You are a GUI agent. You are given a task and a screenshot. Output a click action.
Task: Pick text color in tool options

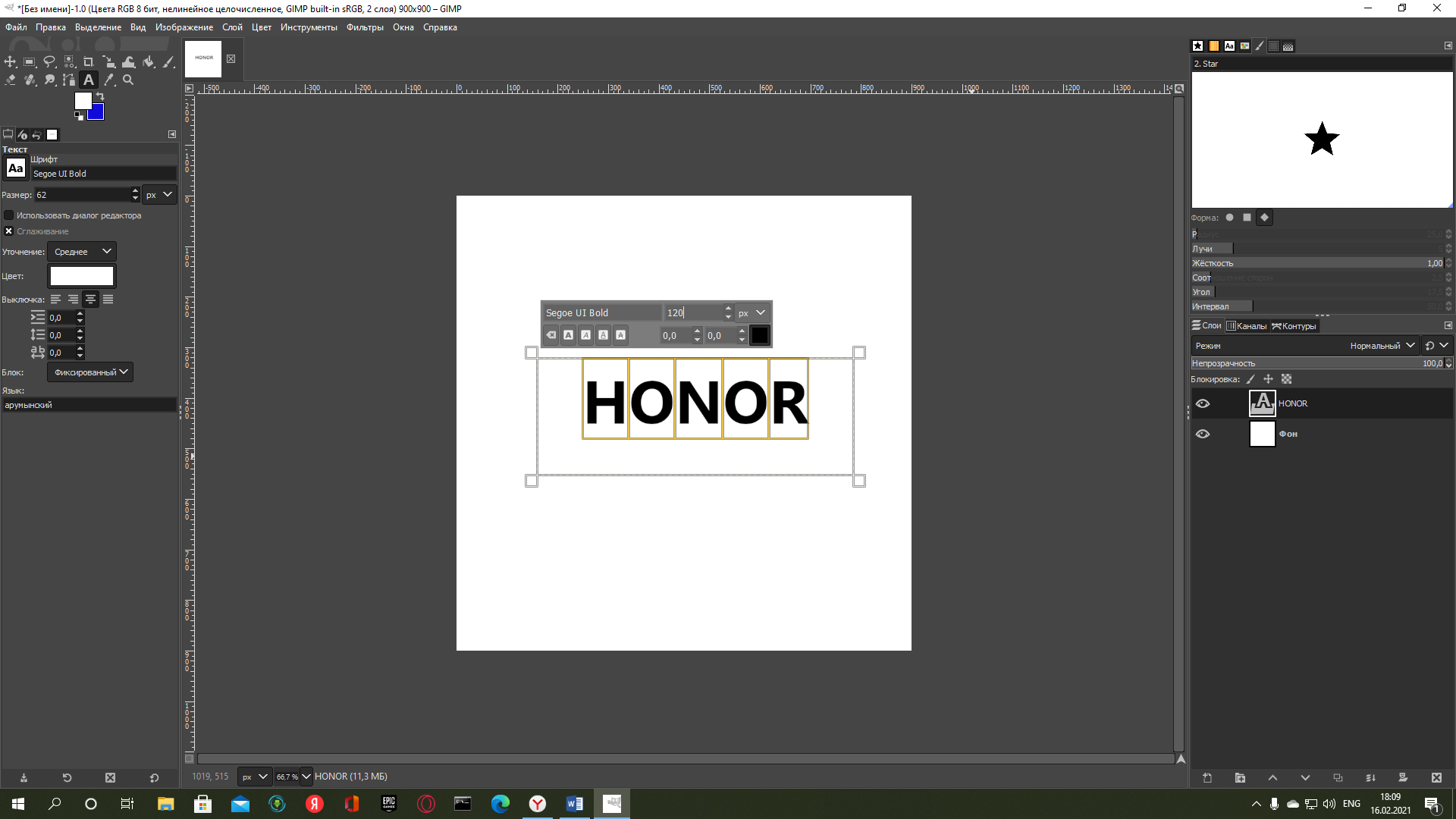click(x=82, y=276)
